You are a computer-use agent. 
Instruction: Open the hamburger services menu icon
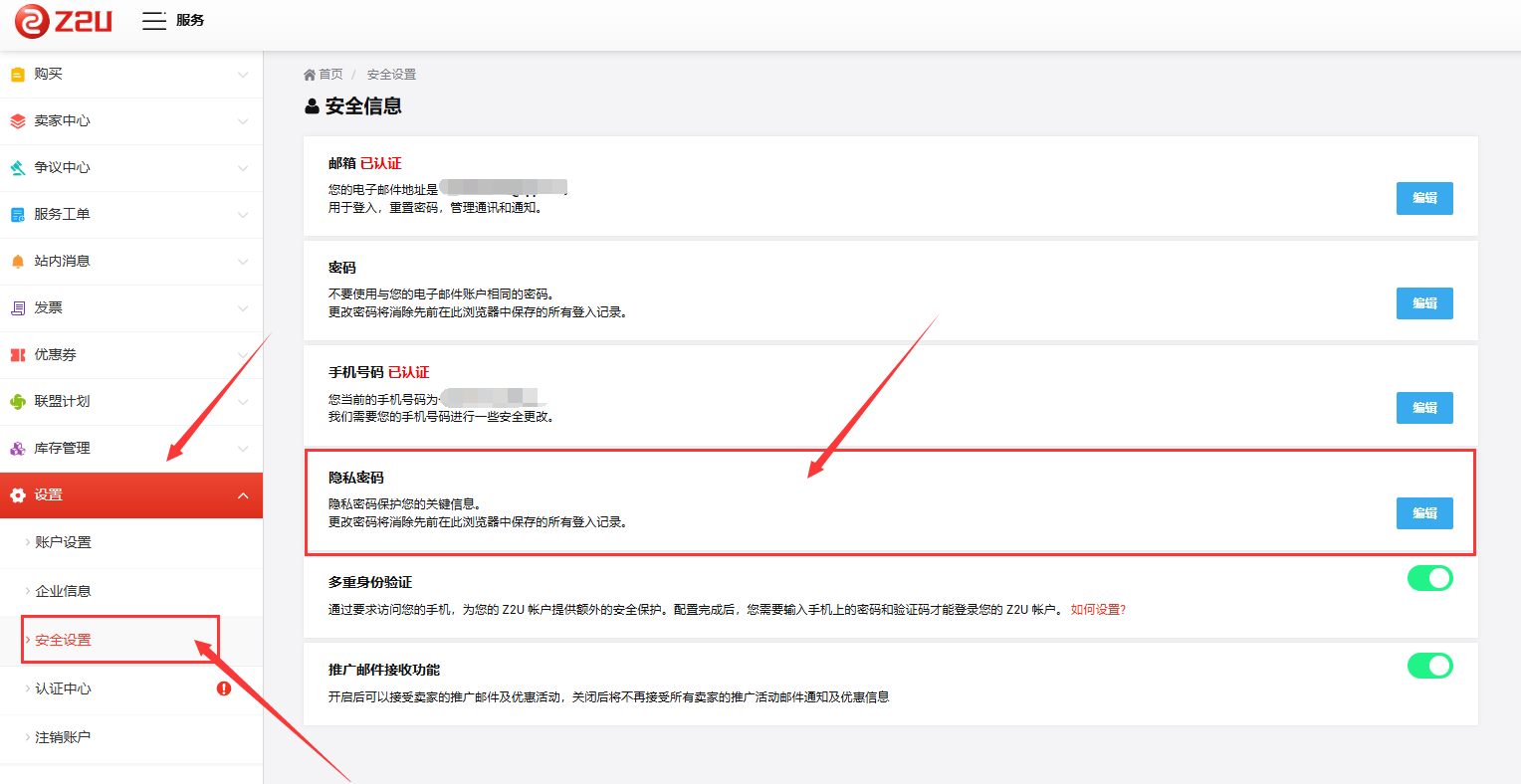coord(154,21)
